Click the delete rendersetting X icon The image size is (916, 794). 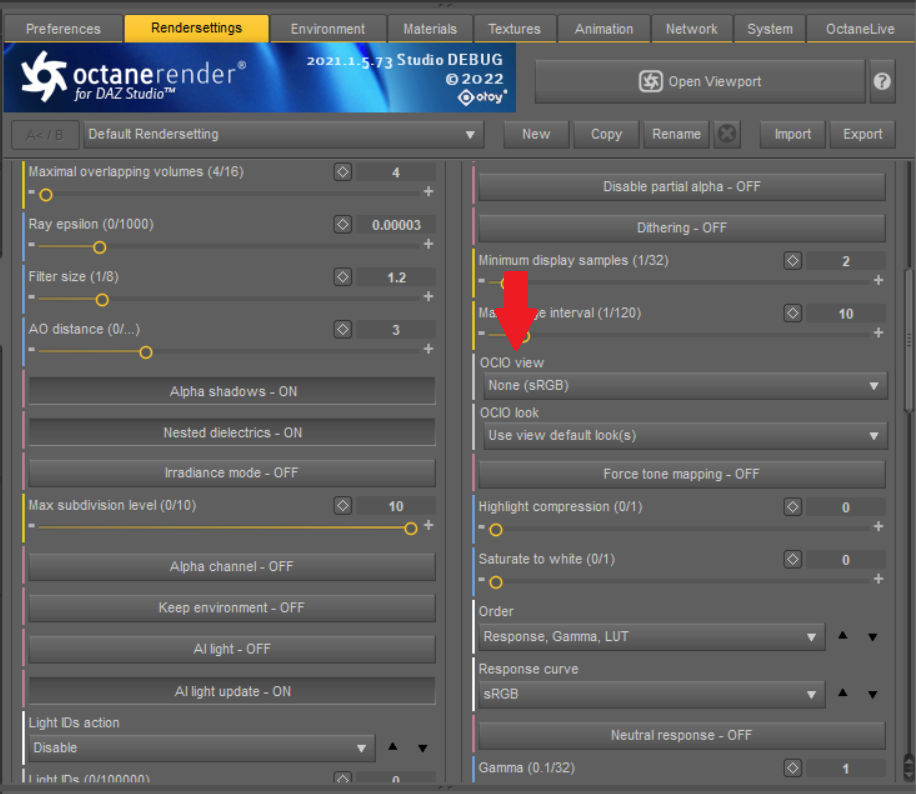point(727,134)
